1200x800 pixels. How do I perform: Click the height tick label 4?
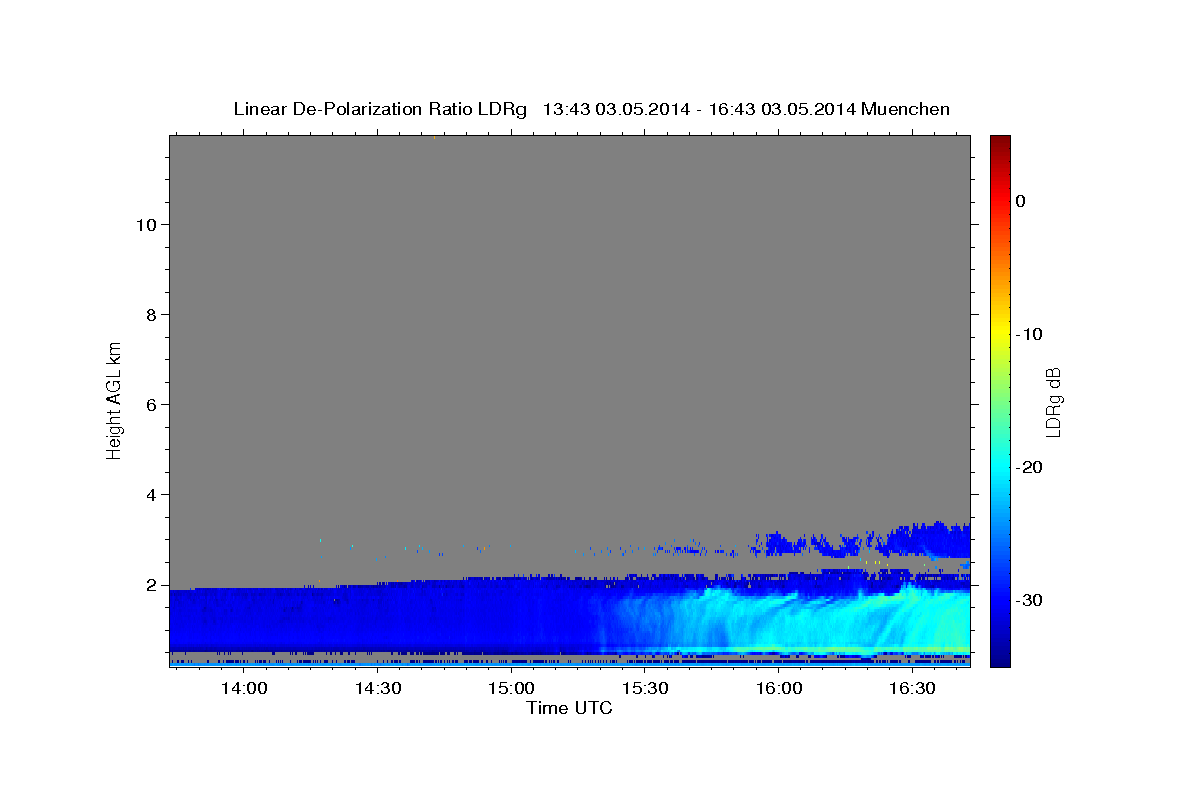click(151, 495)
